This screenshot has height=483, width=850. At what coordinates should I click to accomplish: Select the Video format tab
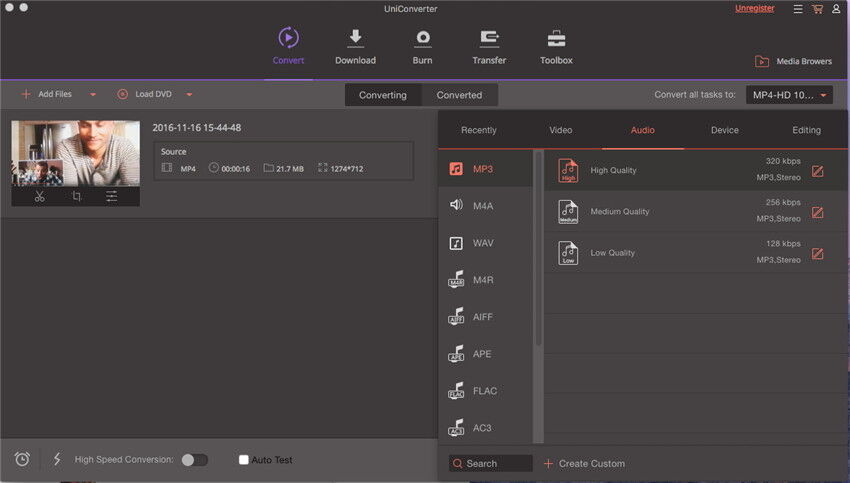pyautogui.click(x=561, y=130)
